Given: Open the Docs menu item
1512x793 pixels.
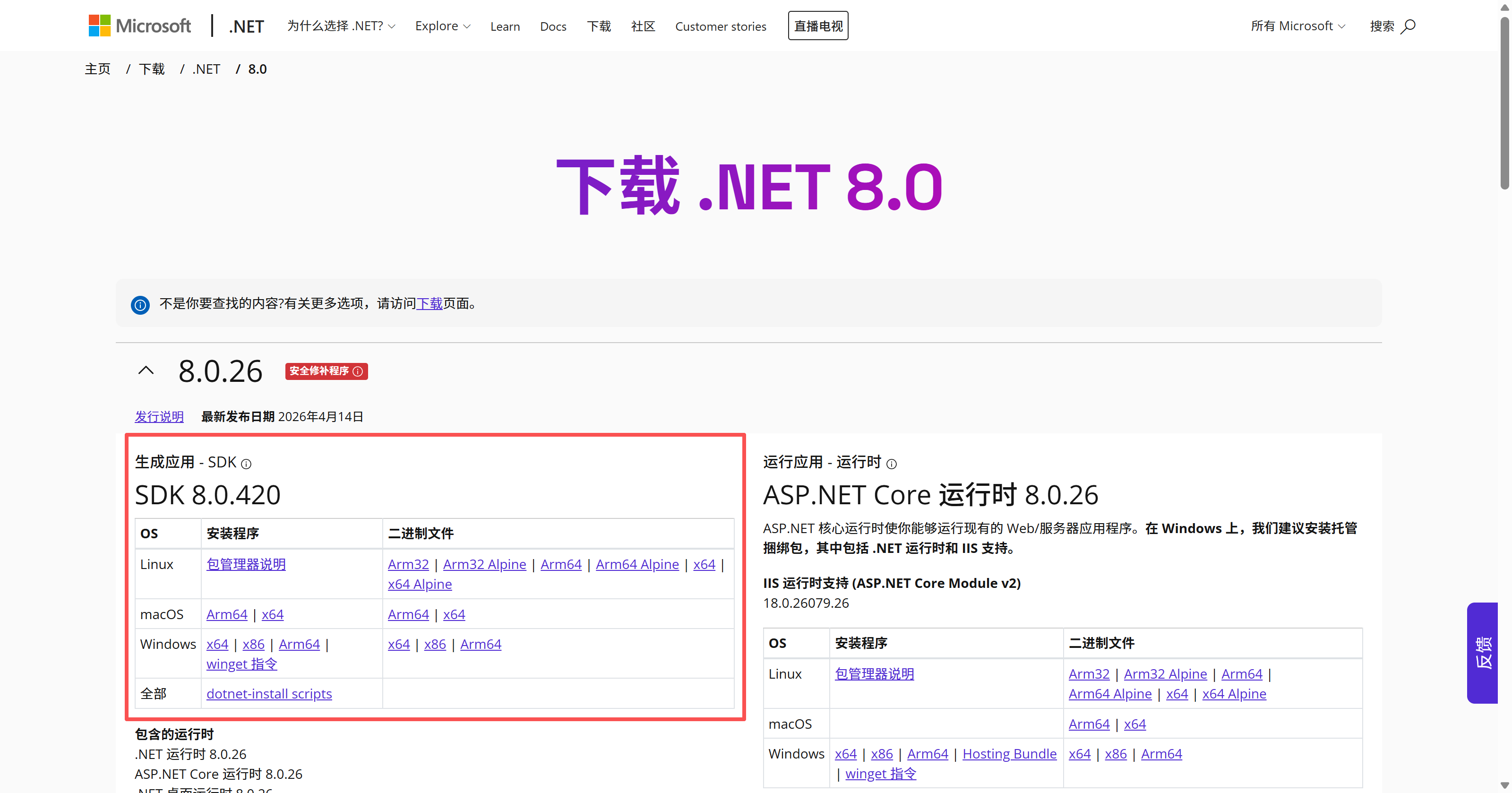Looking at the screenshot, I should click(553, 26).
